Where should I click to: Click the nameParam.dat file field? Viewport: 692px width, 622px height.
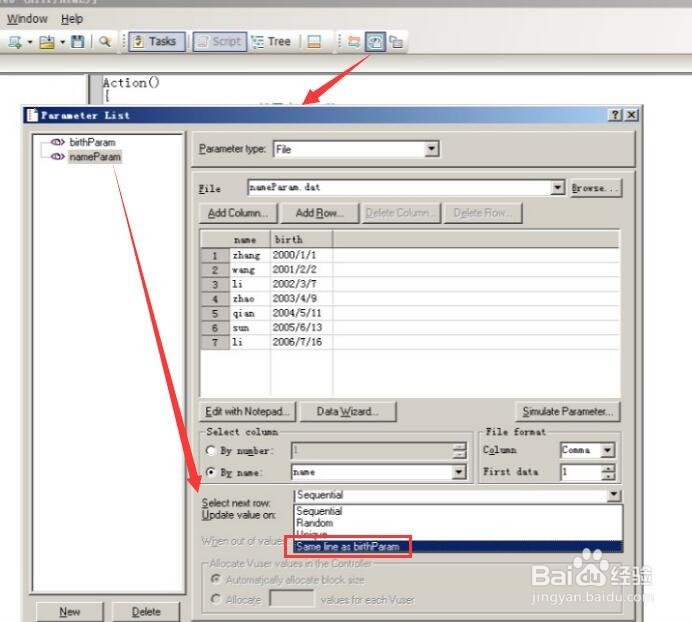coord(399,188)
